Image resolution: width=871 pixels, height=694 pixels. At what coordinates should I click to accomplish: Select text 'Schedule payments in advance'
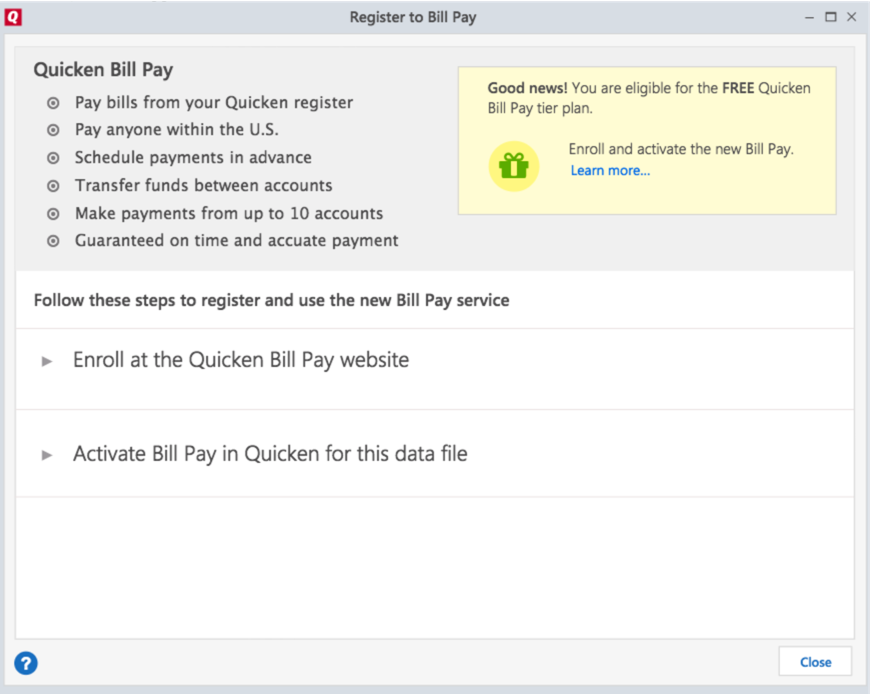tap(193, 157)
